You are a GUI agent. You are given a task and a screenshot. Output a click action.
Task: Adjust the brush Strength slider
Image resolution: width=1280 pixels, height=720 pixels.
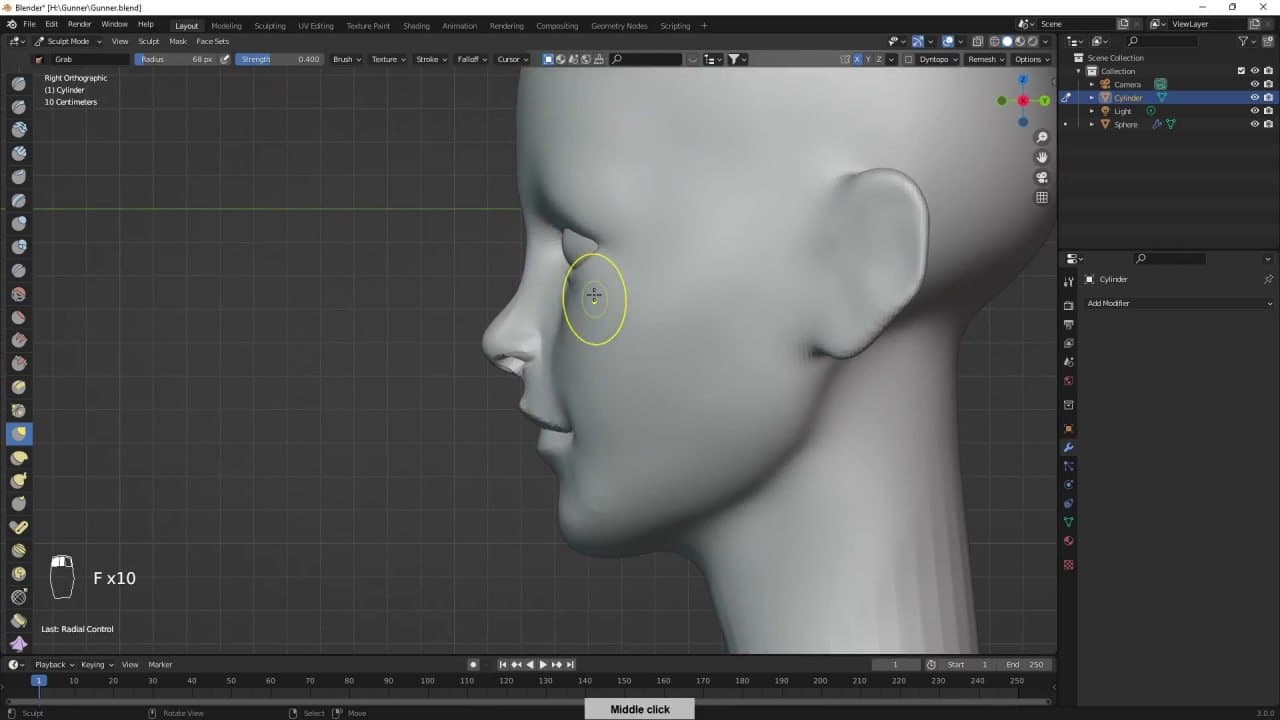pyautogui.click(x=279, y=59)
